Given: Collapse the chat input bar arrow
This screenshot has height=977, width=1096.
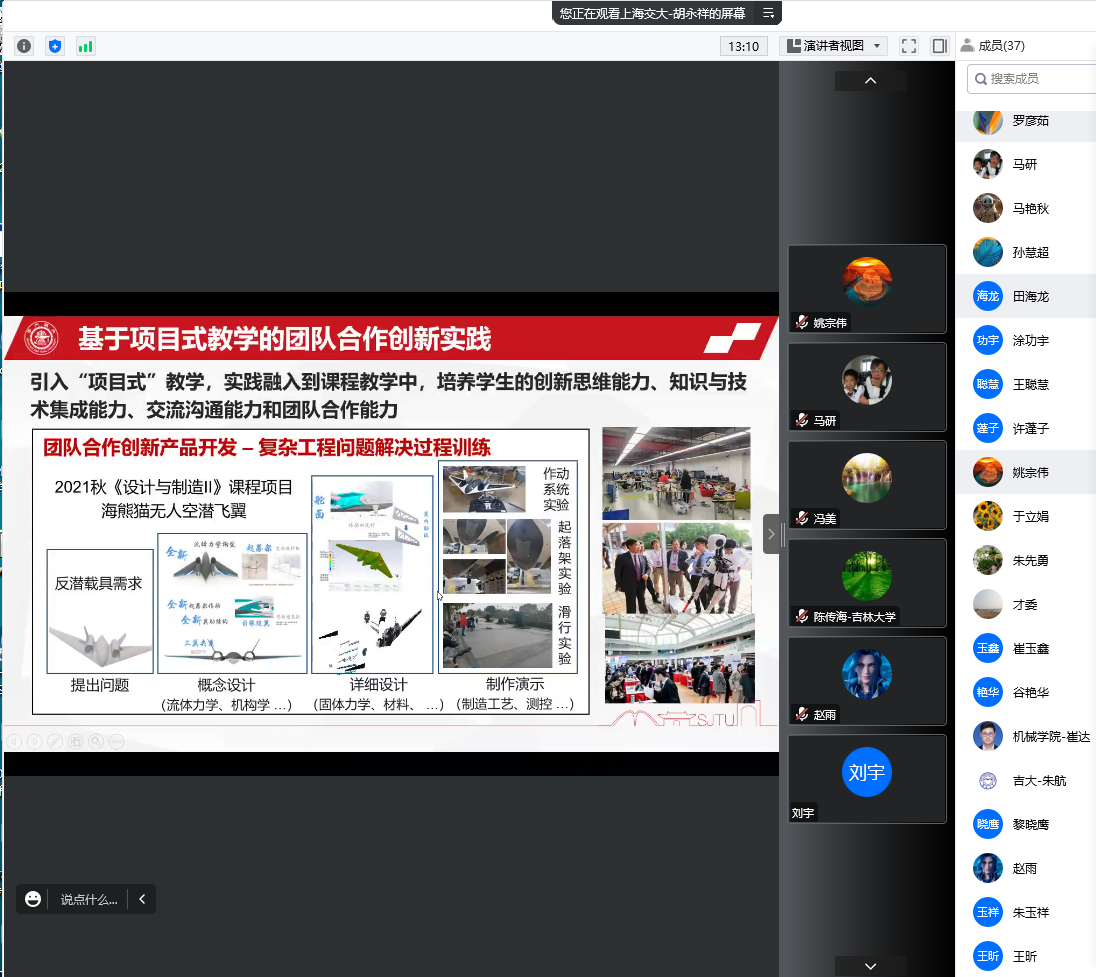Looking at the screenshot, I should [x=142, y=899].
